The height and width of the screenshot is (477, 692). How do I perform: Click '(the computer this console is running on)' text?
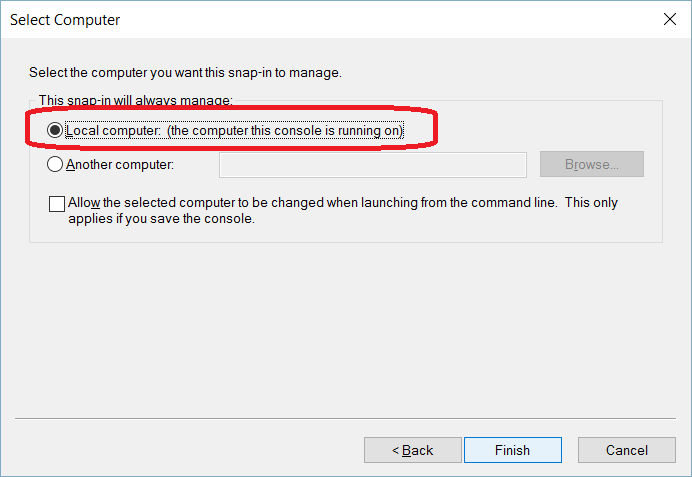pos(285,131)
